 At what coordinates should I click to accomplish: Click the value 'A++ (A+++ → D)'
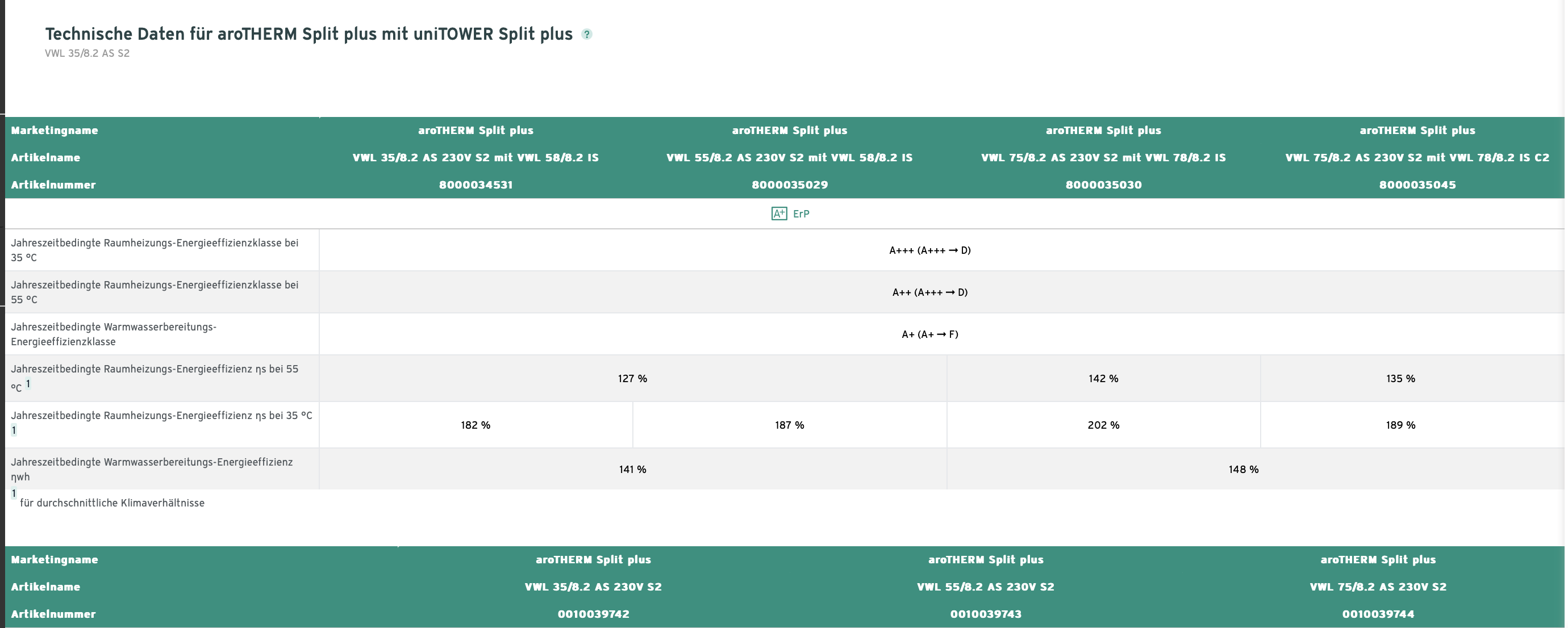coord(929,292)
